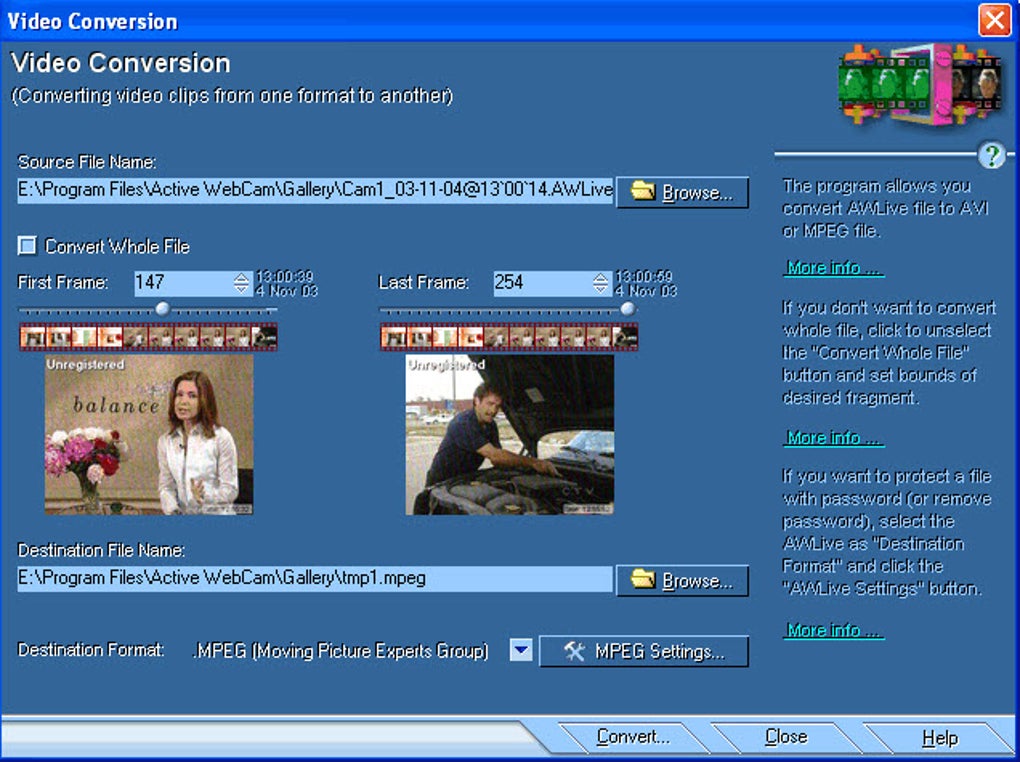Click the filmstrip under First Frame slider
The width and height of the screenshot is (1020, 762).
pos(148,337)
